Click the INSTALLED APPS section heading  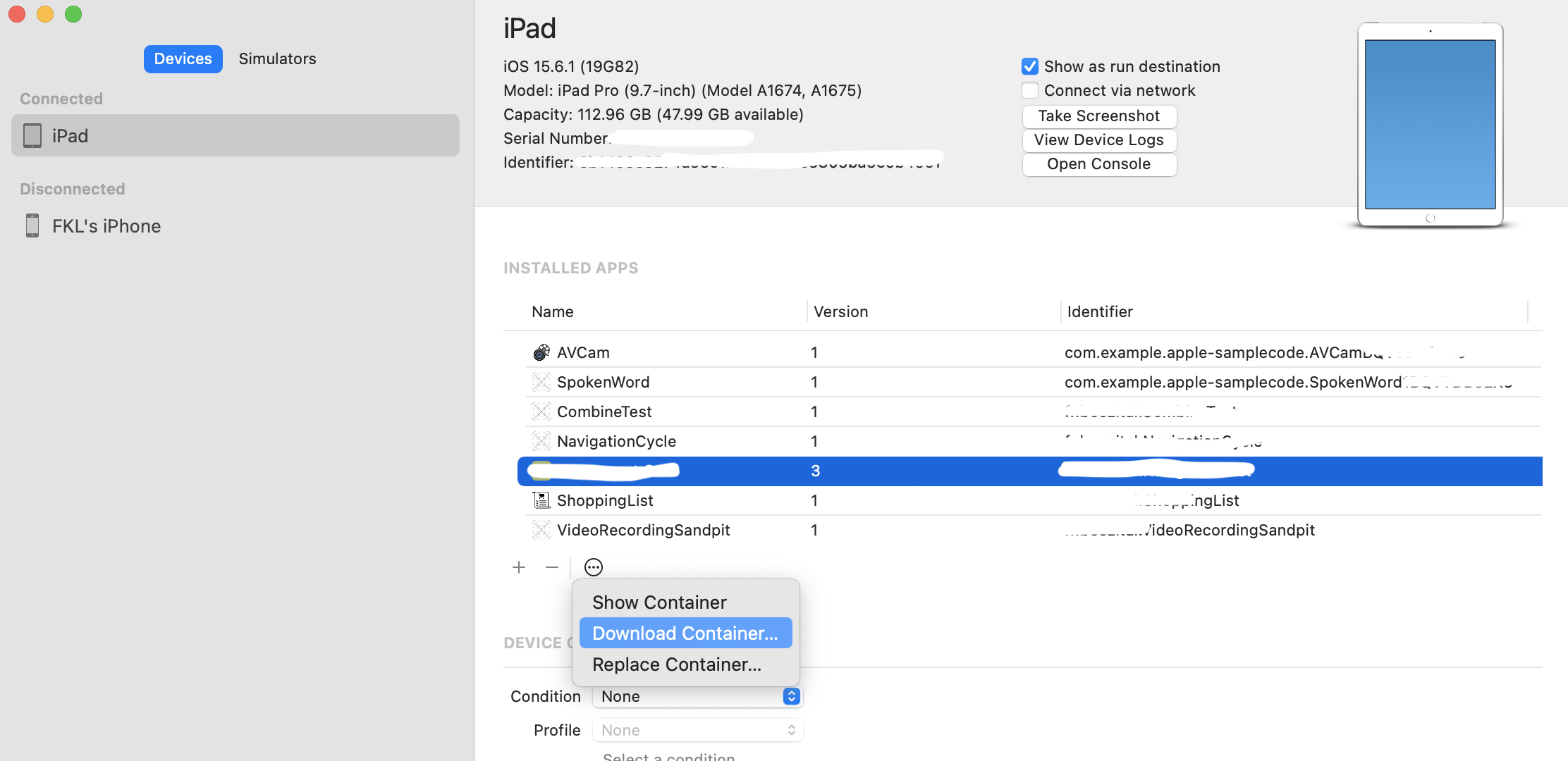tap(571, 268)
